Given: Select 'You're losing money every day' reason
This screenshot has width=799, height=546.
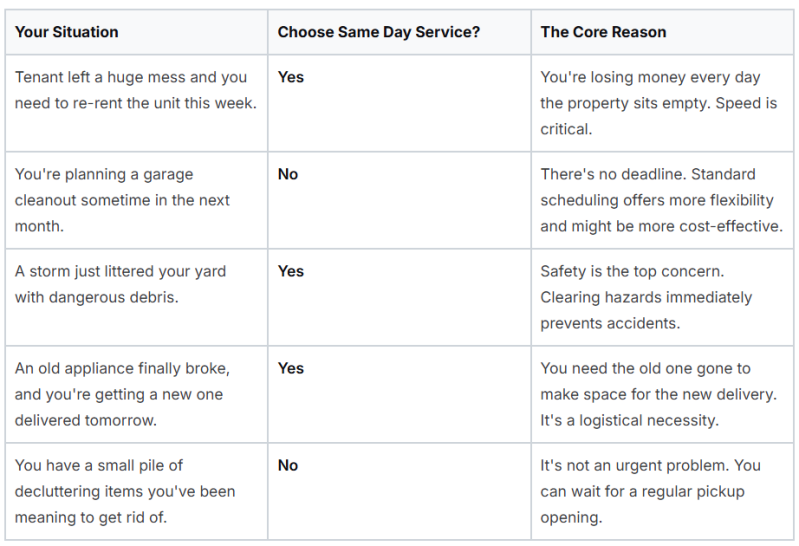Looking at the screenshot, I should click(x=650, y=77).
